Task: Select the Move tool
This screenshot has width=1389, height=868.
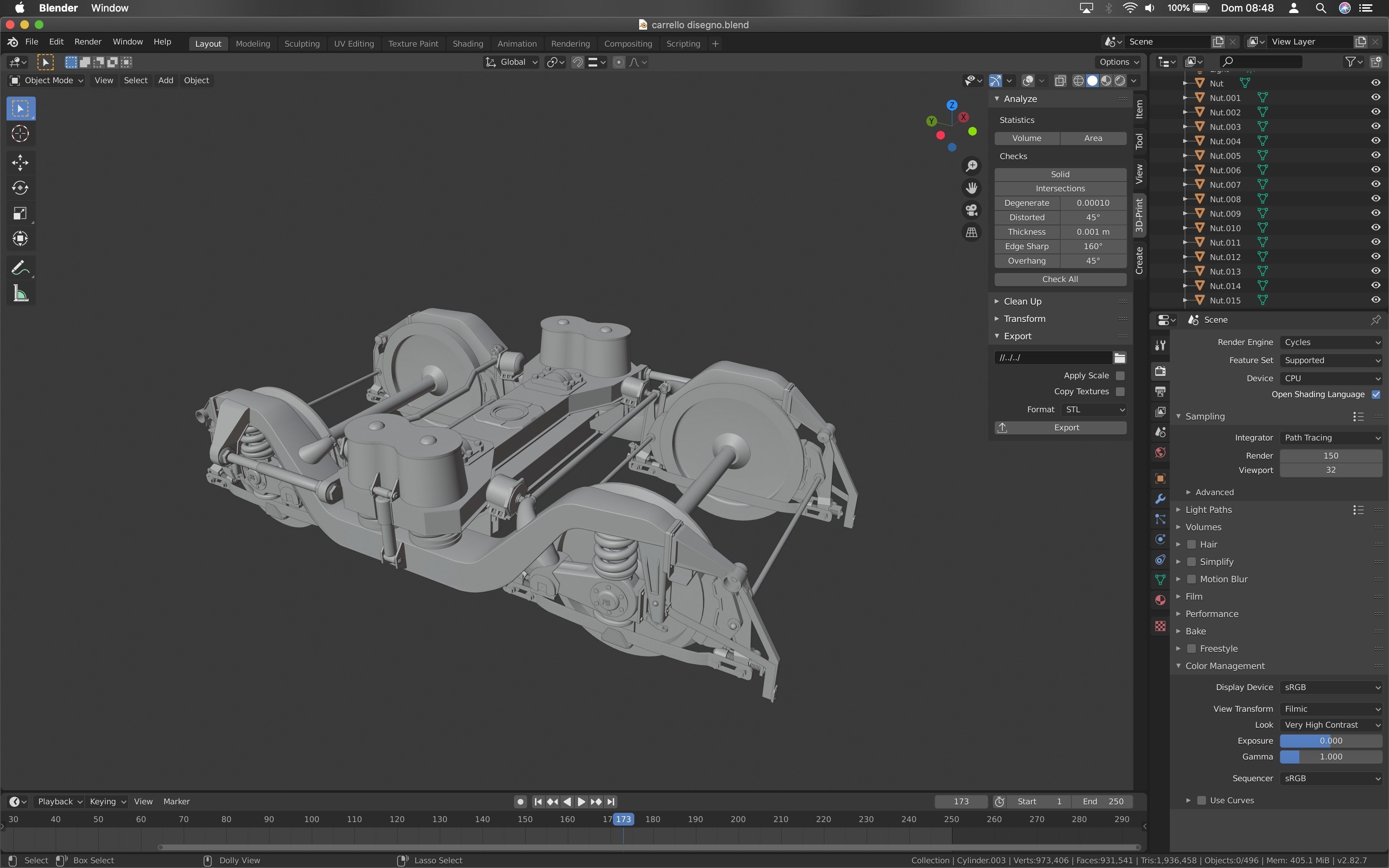Action: coord(21,162)
